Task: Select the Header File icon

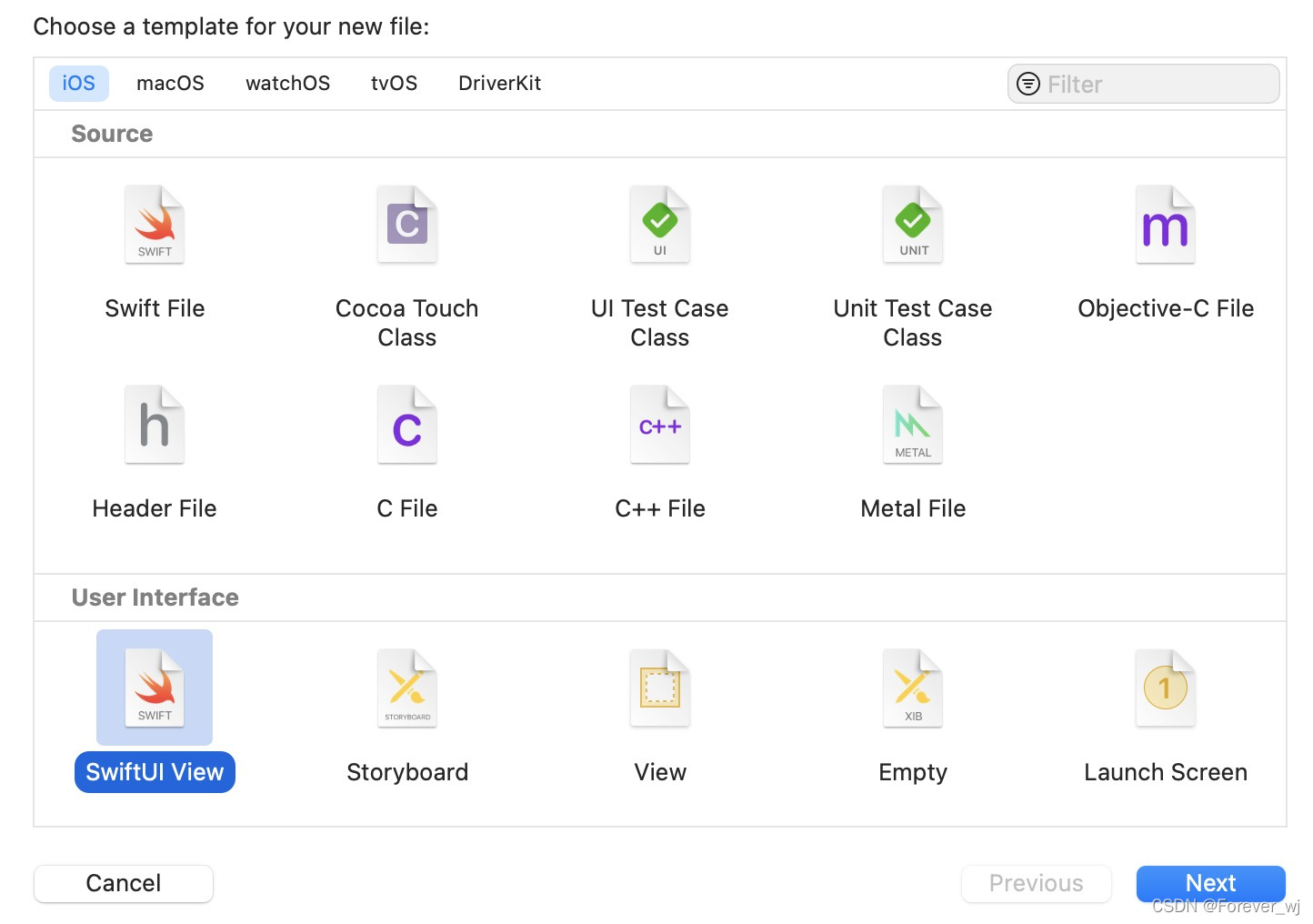Action: (x=155, y=425)
